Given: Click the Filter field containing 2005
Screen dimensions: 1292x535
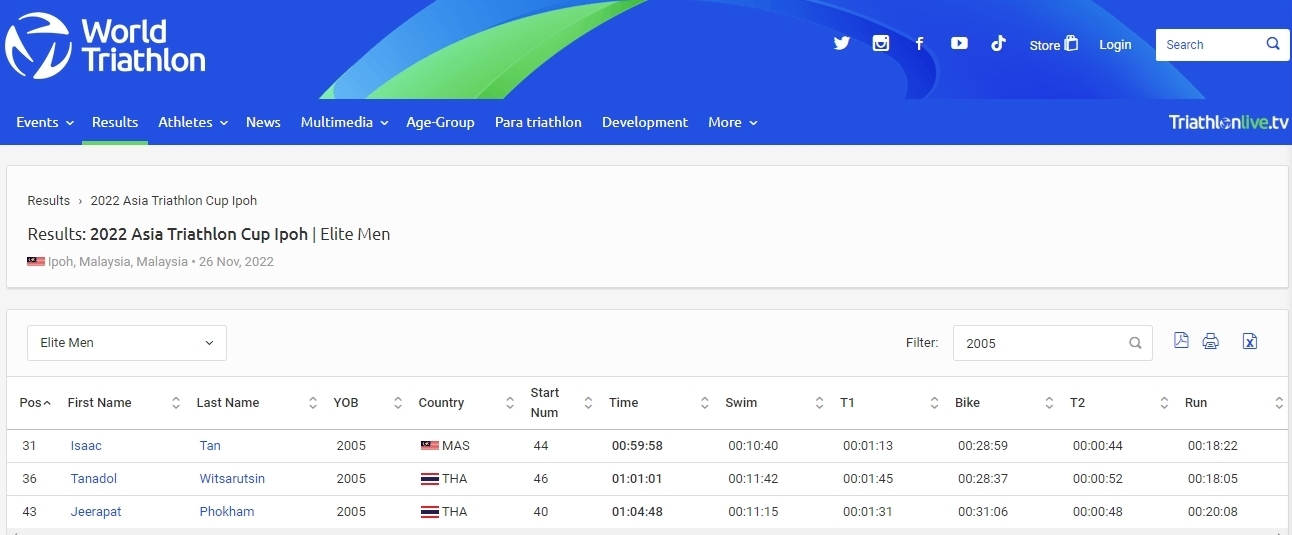Looking at the screenshot, I should 1053,343.
